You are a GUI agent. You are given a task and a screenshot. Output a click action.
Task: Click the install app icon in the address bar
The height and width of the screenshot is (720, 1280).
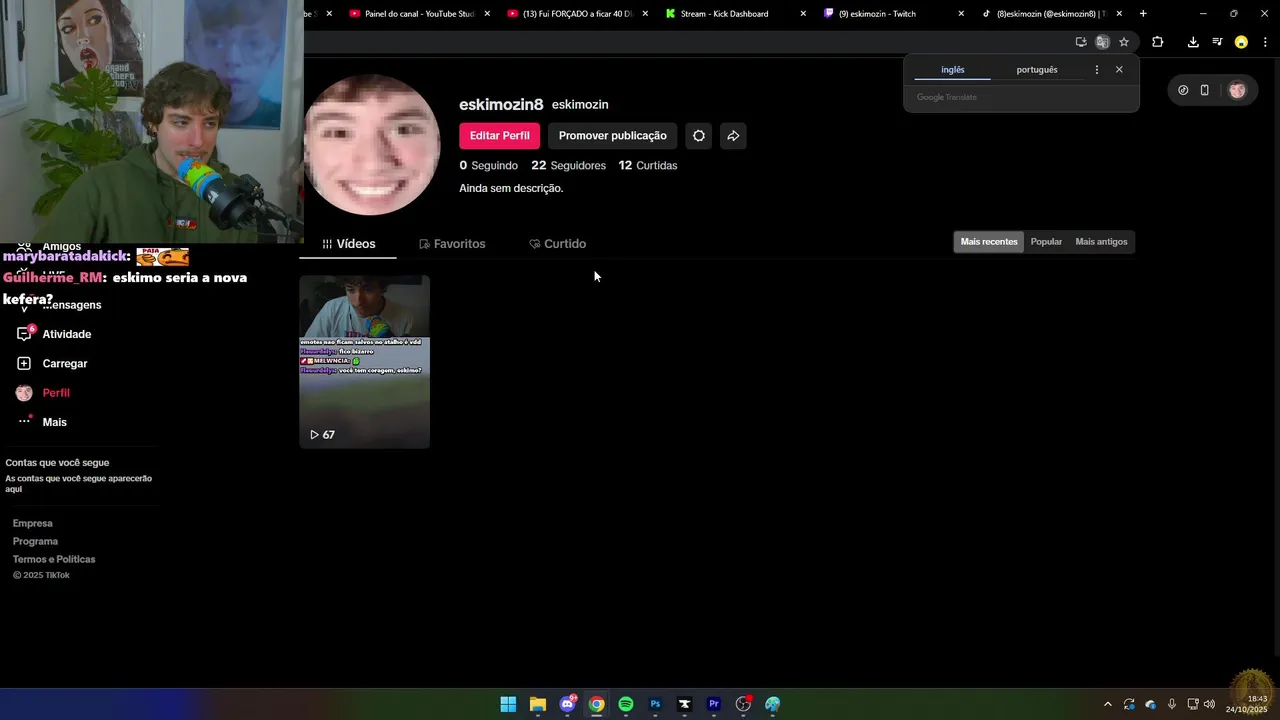(1081, 42)
